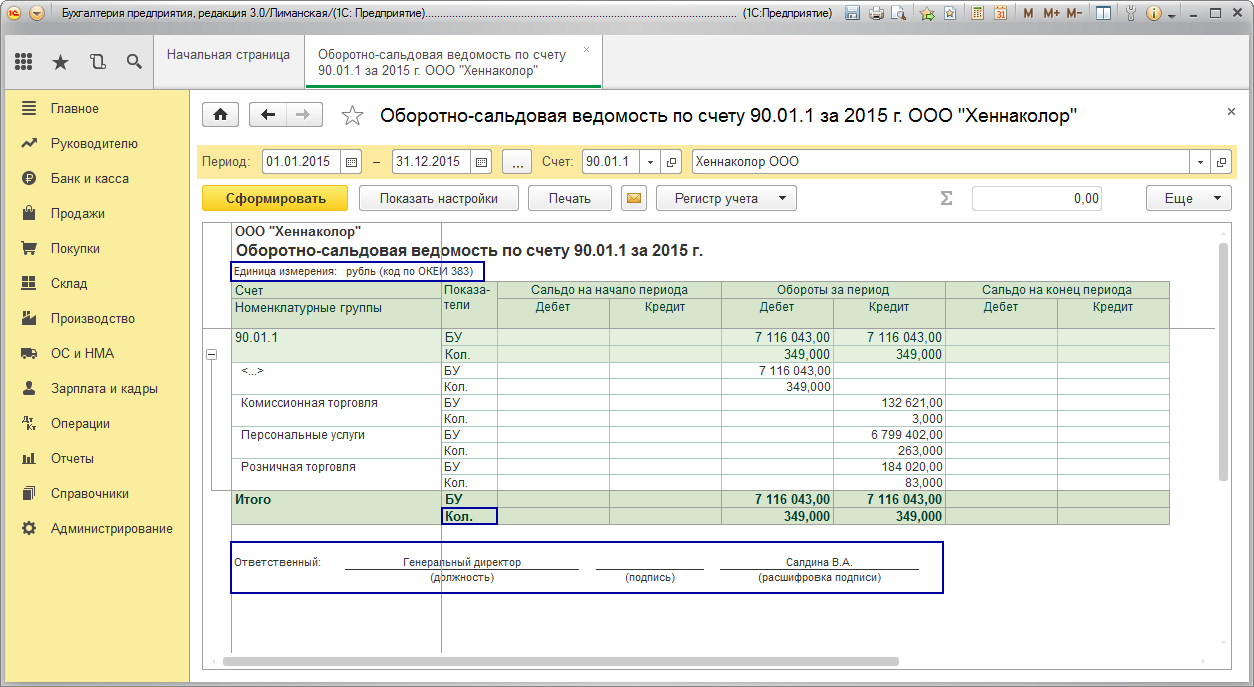Open the Еще menu dropdown
The height and width of the screenshot is (687, 1254).
[1187, 198]
